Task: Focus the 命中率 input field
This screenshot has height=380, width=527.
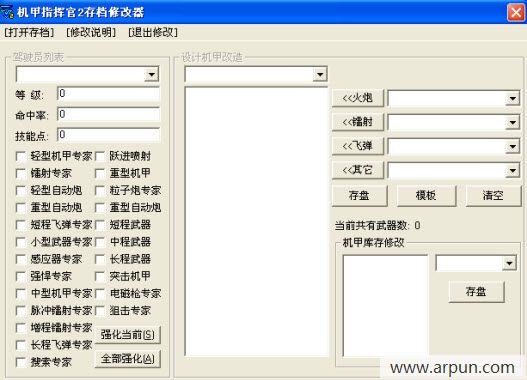Action: tap(109, 115)
